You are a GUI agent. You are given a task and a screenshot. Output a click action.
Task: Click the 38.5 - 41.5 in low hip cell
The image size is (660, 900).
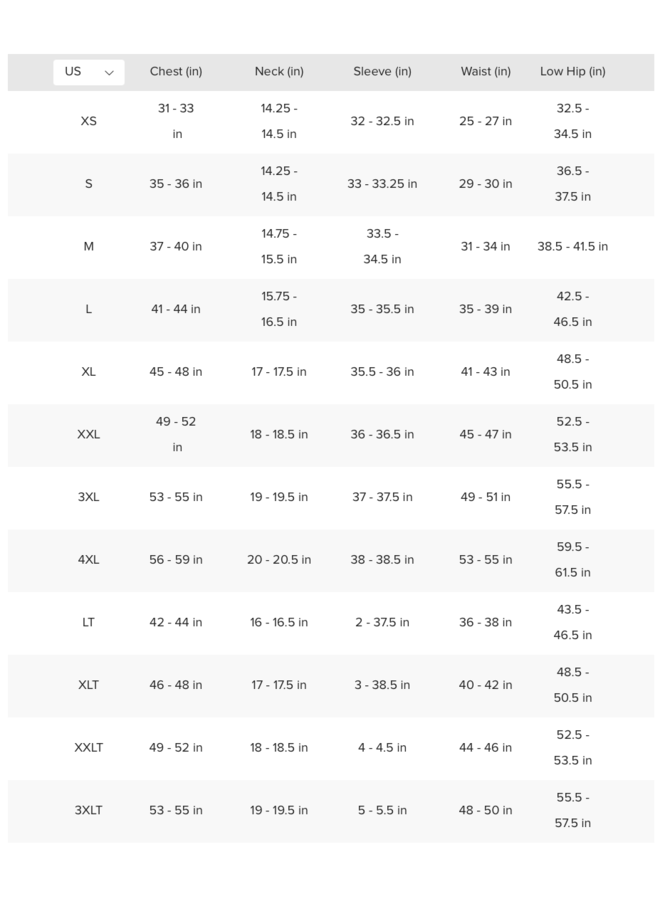573,247
